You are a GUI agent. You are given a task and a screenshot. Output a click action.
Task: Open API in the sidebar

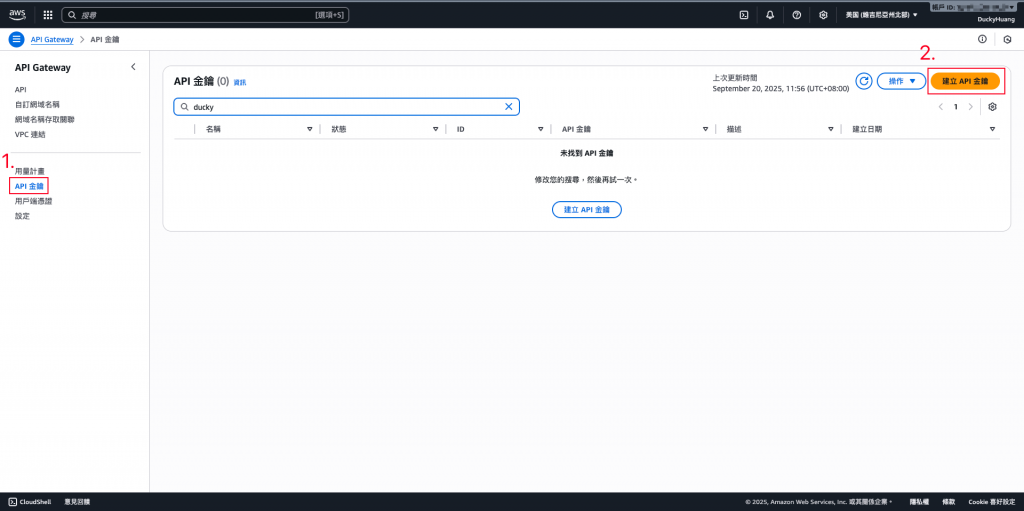(20, 90)
